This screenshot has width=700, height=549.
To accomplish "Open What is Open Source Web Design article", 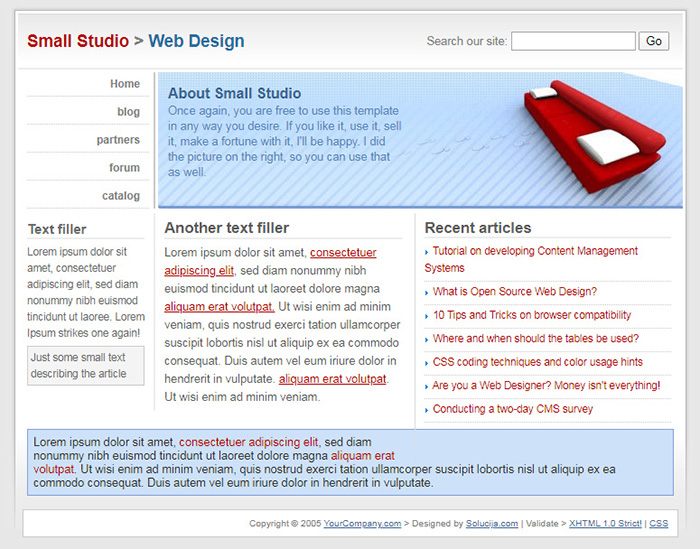I will click(x=515, y=291).
